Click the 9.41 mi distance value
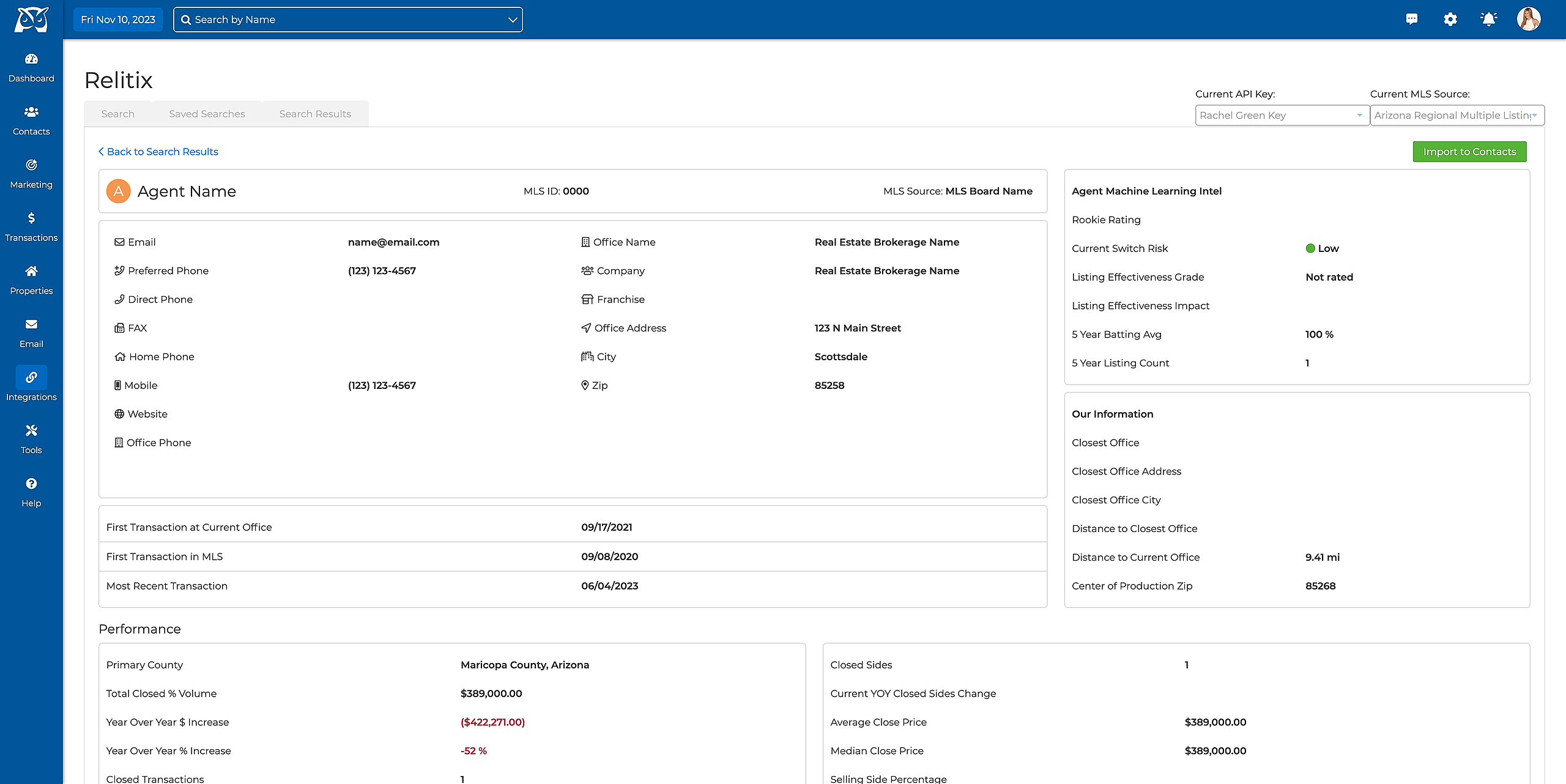 click(x=1323, y=557)
